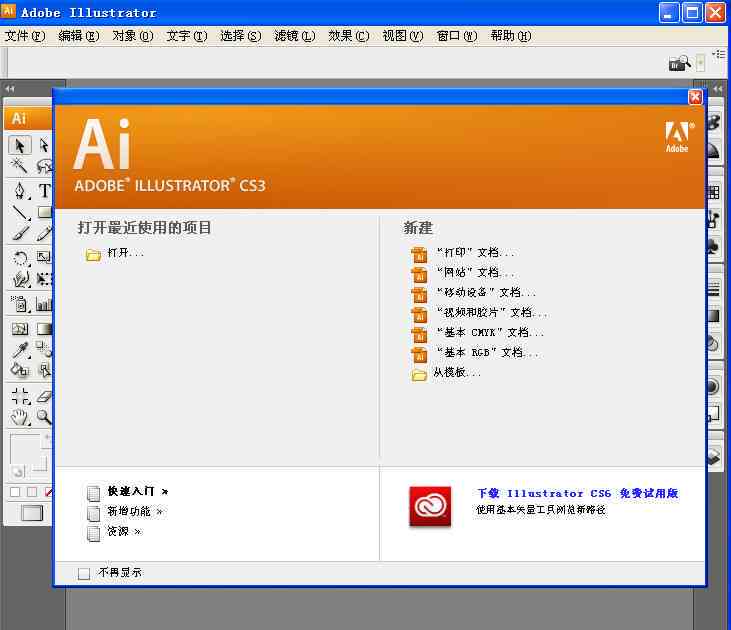Open the 选择(S) menu
The width and height of the screenshot is (731, 630).
241,36
